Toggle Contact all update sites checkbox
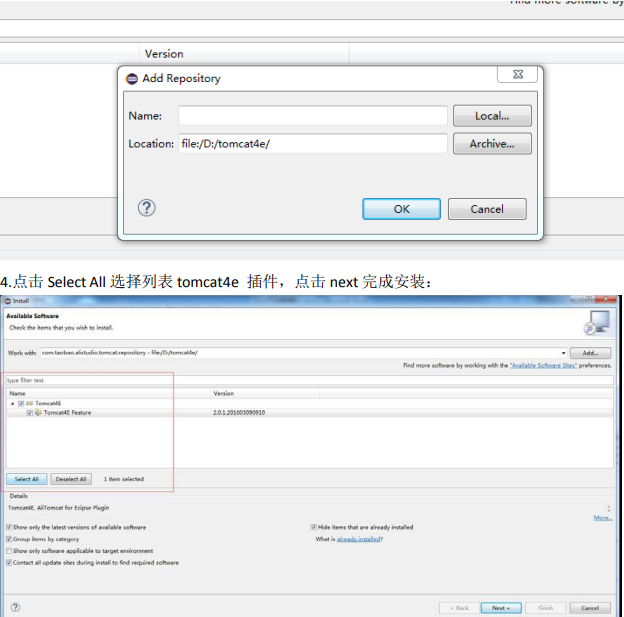624x617 pixels. (9, 562)
